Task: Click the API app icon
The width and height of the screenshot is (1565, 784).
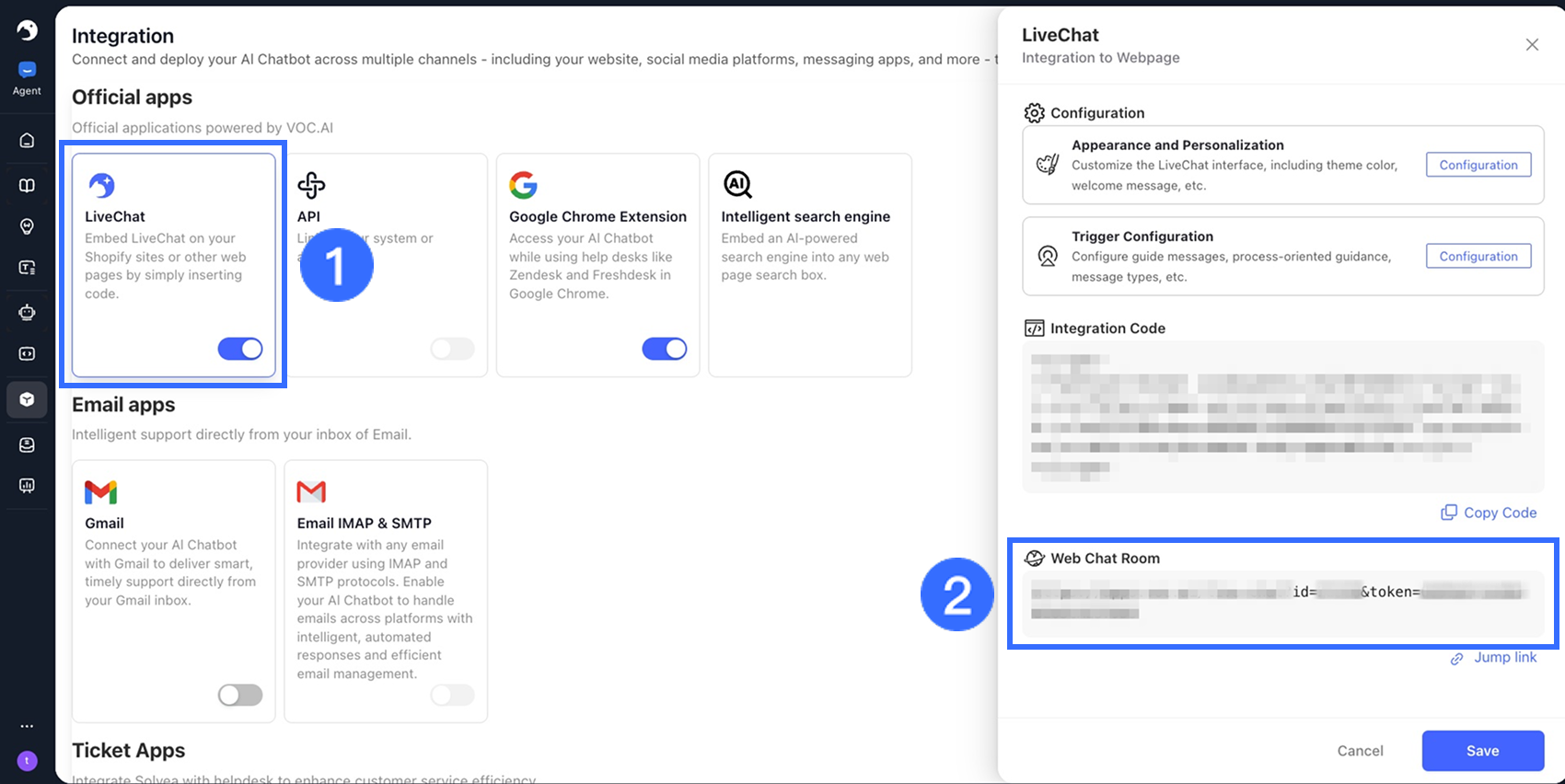Action: pyautogui.click(x=311, y=185)
